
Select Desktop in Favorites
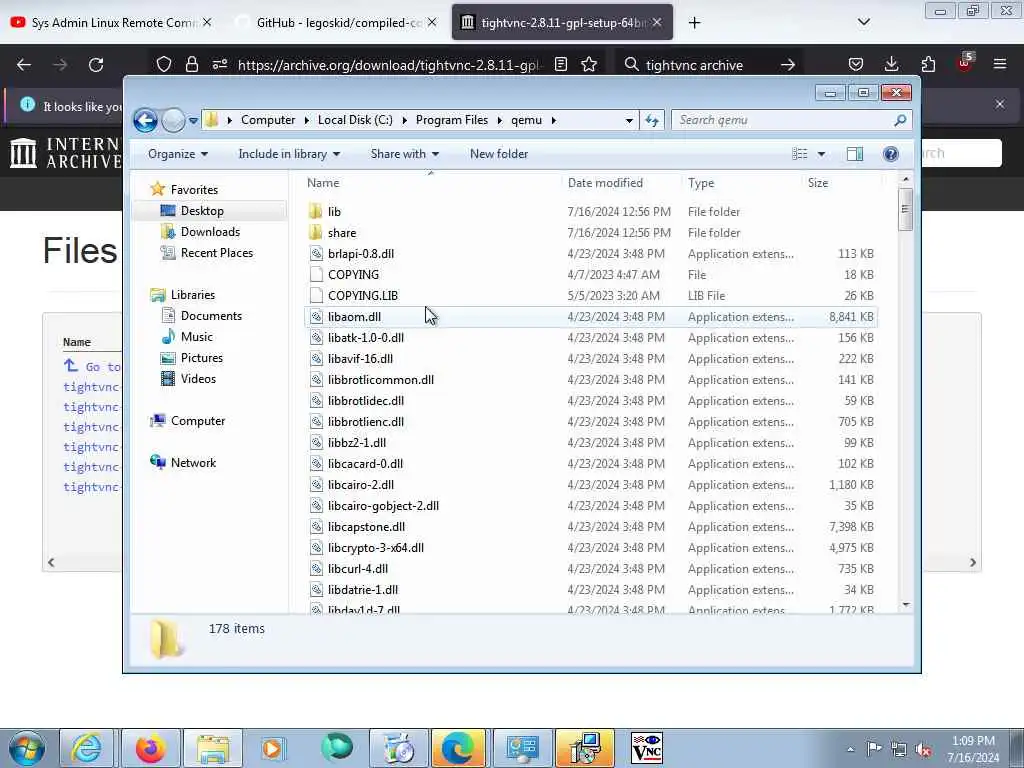(x=202, y=211)
